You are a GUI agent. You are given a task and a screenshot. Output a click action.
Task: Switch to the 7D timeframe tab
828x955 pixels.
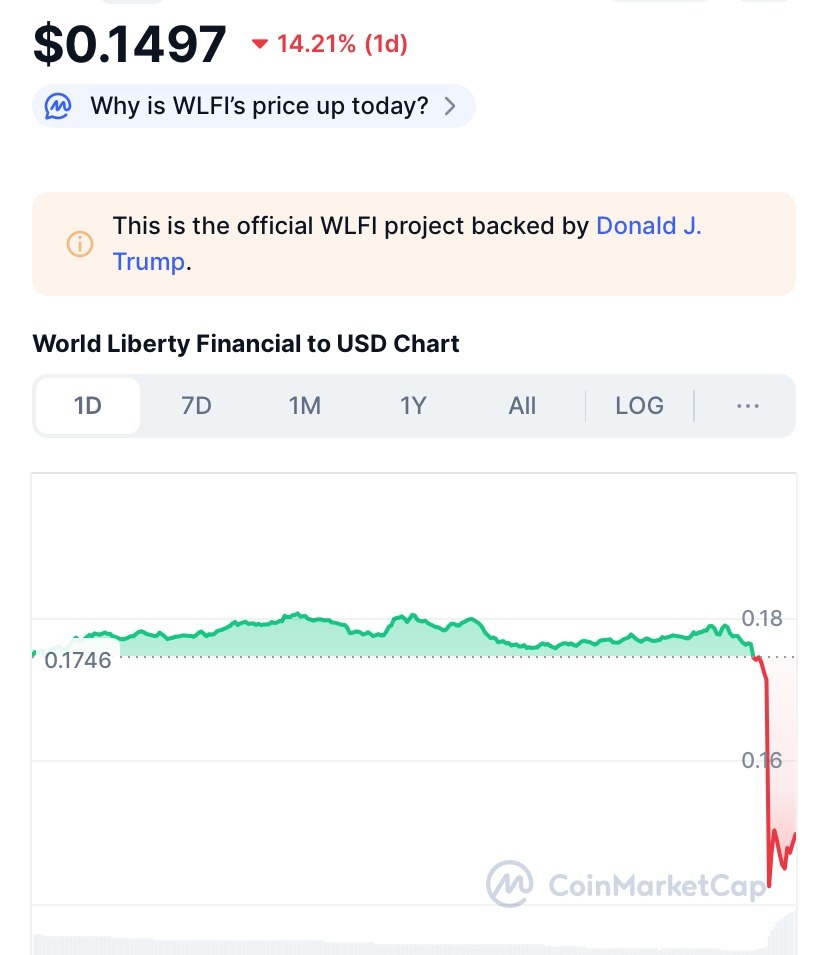click(x=196, y=406)
